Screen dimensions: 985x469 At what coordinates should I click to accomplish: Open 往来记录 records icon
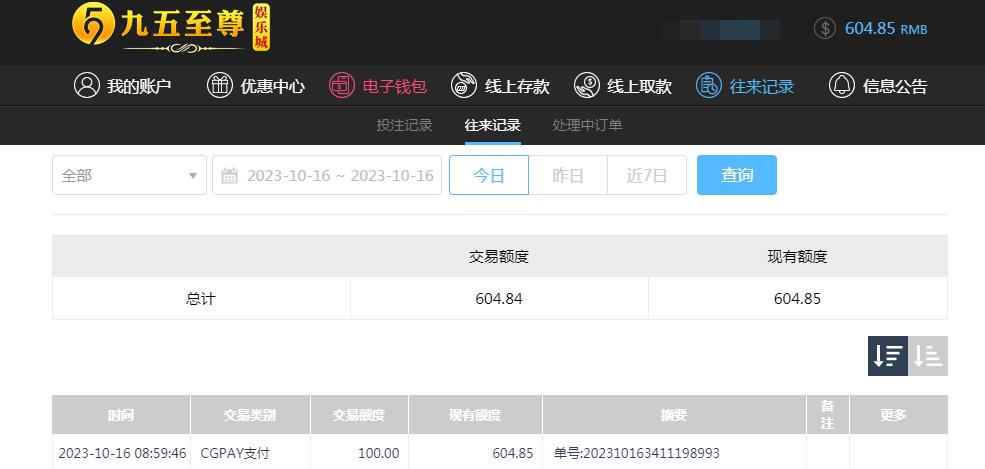[709, 85]
